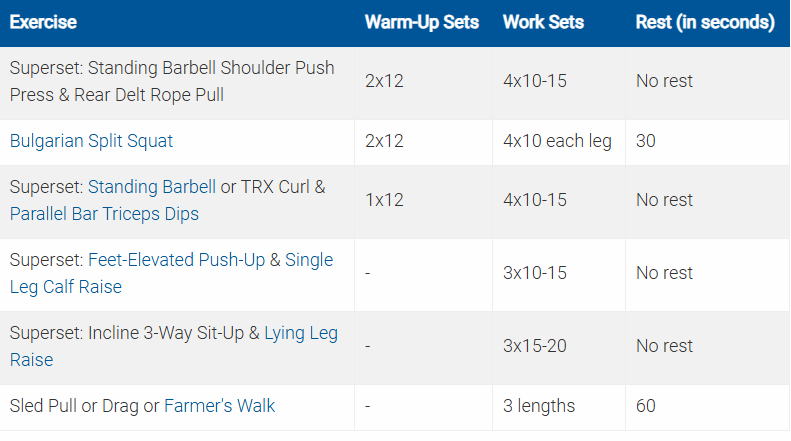Click the Farmer's Walk link

219,405
